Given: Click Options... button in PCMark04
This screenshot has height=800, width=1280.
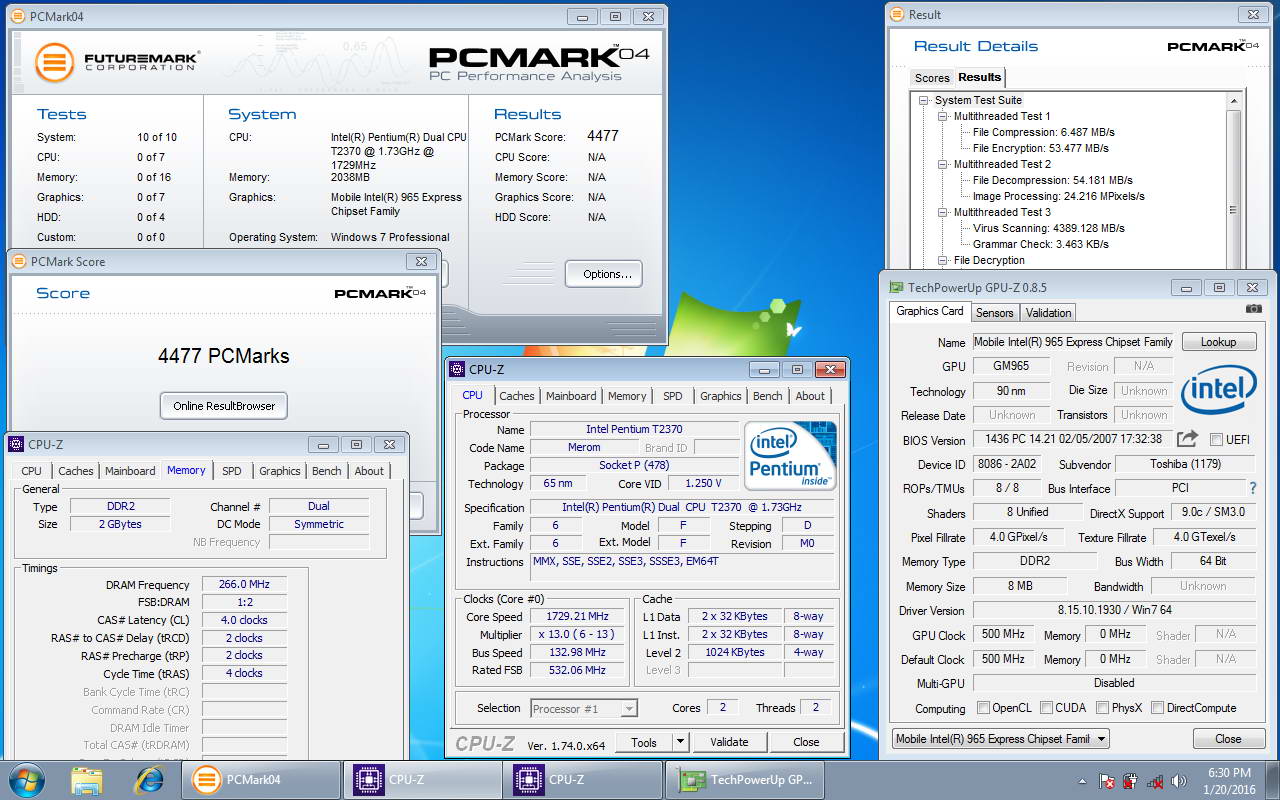Looking at the screenshot, I should point(604,274).
